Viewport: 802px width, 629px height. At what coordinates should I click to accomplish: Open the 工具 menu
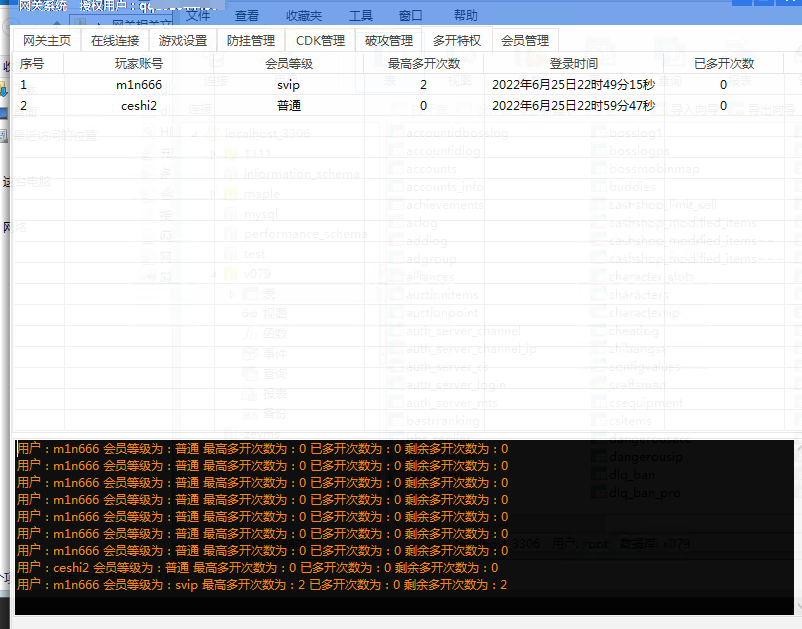click(361, 15)
